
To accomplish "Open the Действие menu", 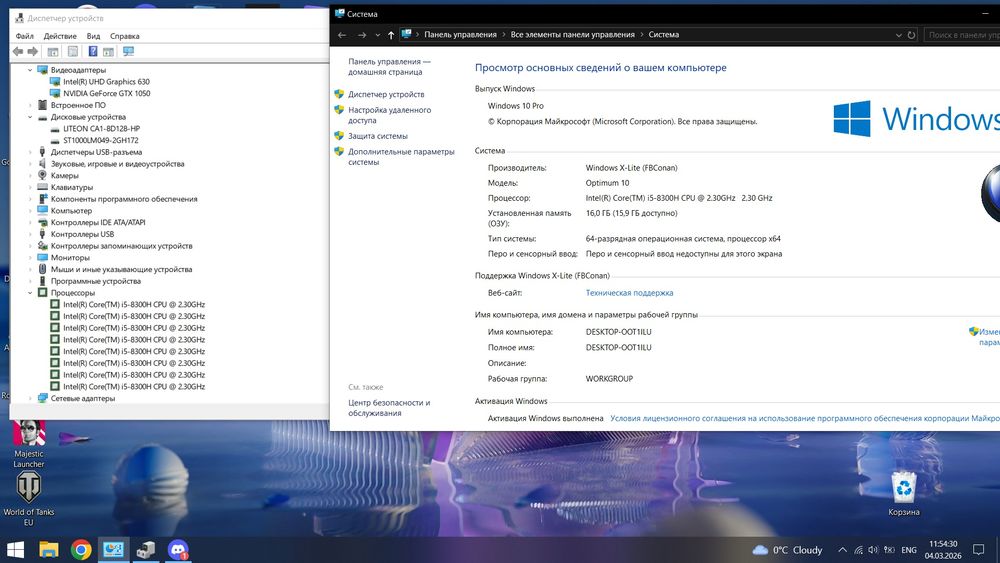I will tap(60, 36).
